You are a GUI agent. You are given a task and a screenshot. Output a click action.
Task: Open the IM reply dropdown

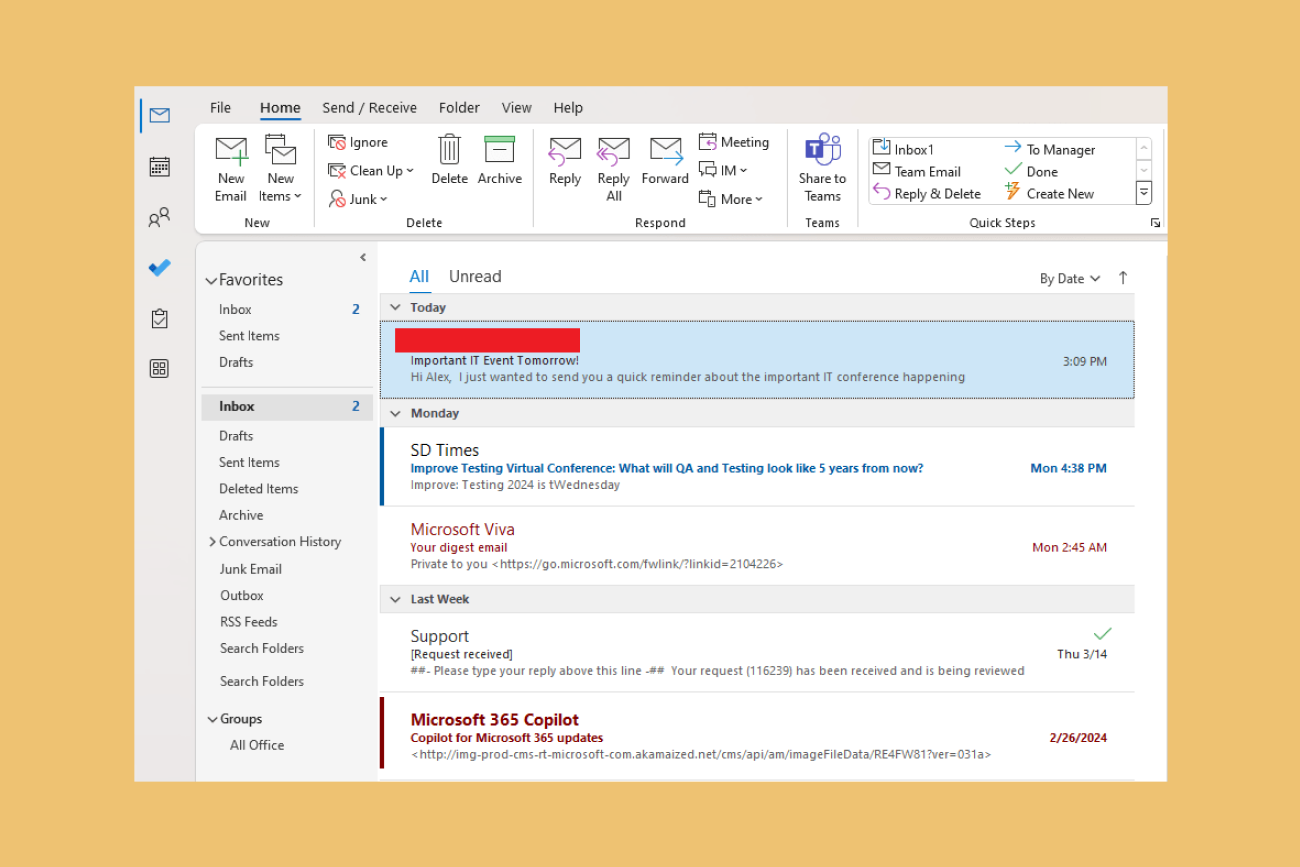[x=723, y=170]
